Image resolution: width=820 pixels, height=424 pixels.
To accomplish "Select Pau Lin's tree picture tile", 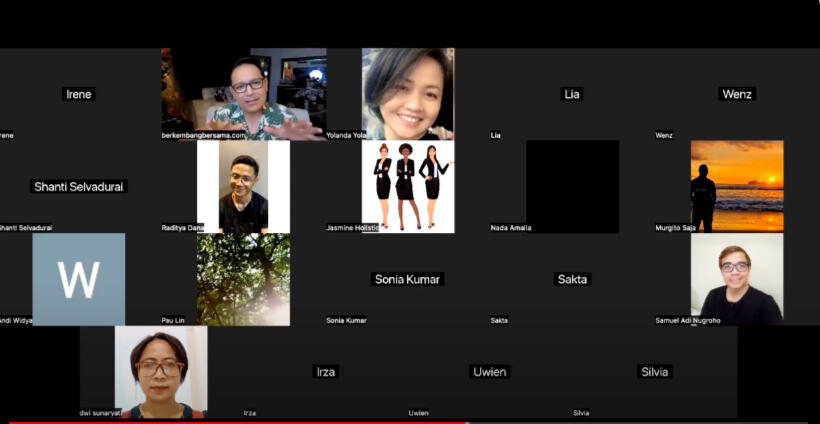I will [243, 279].
